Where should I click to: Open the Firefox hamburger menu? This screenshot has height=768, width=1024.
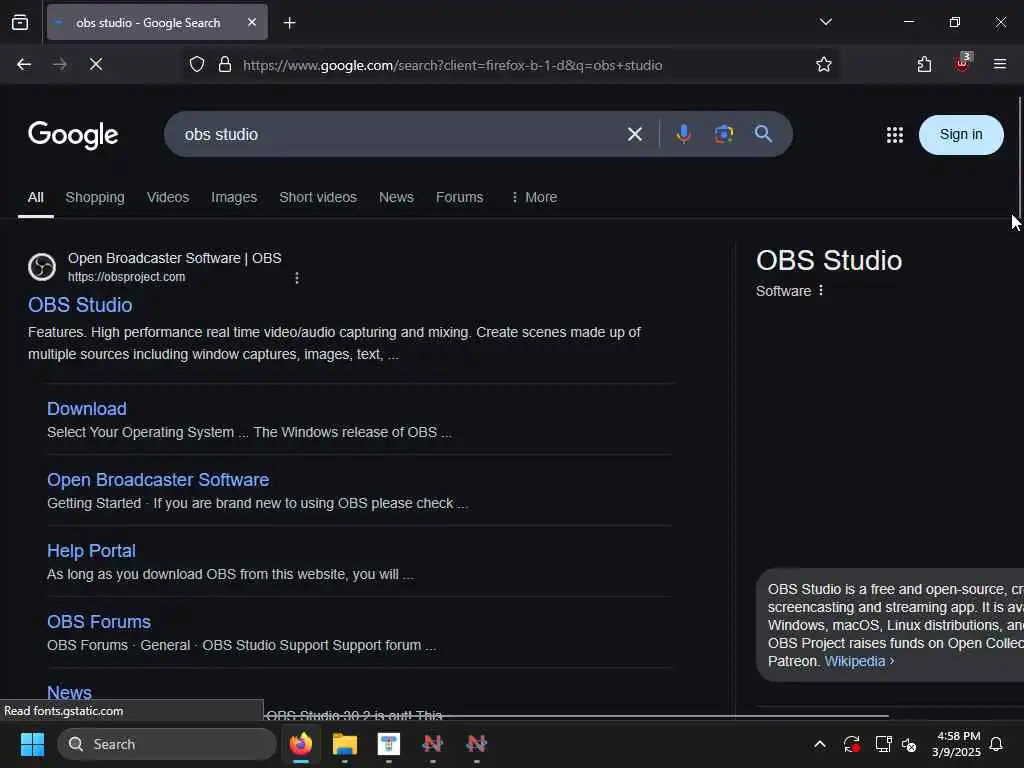[999, 64]
